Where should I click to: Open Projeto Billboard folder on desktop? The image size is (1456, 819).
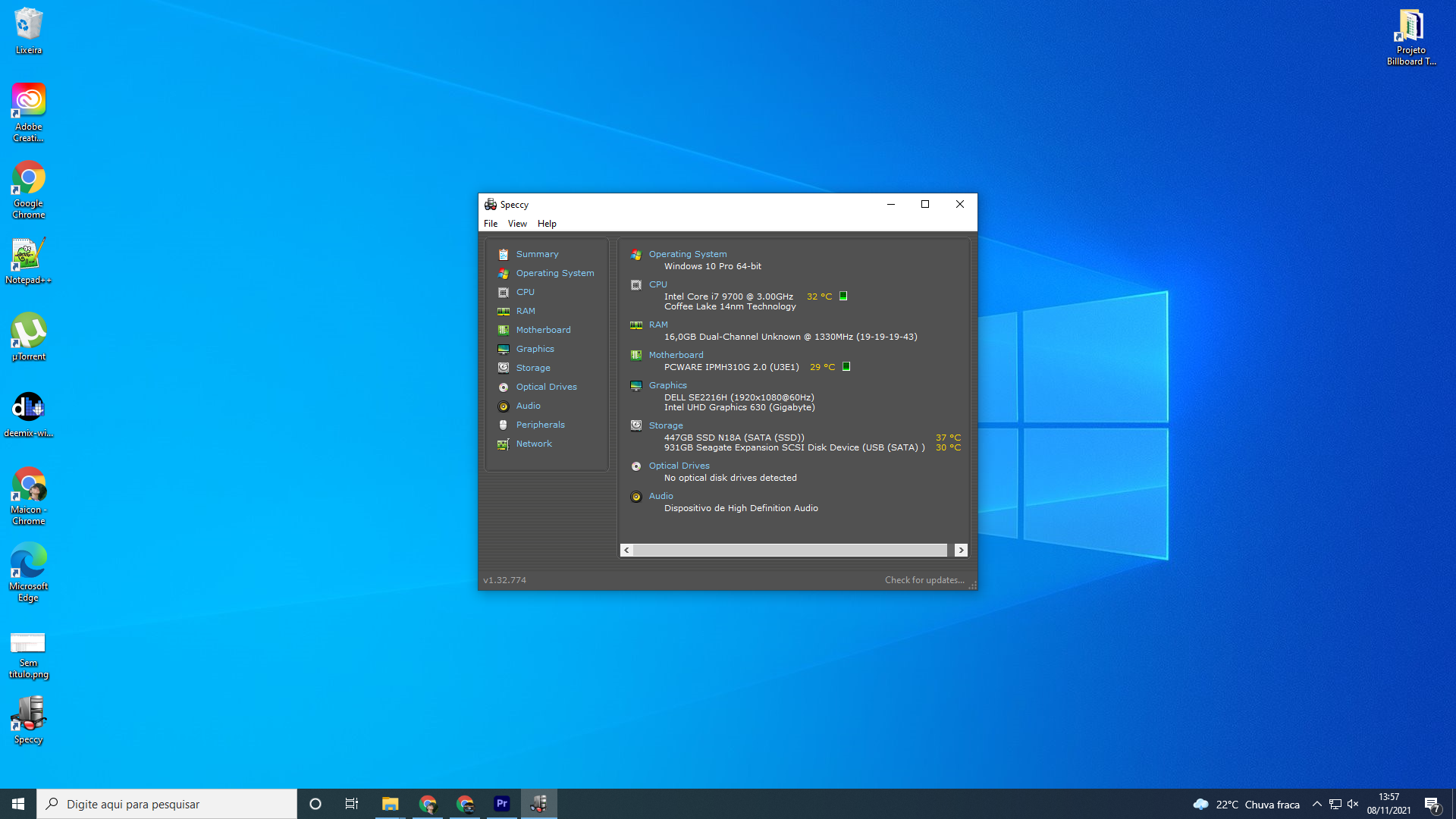tap(1411, 37)
